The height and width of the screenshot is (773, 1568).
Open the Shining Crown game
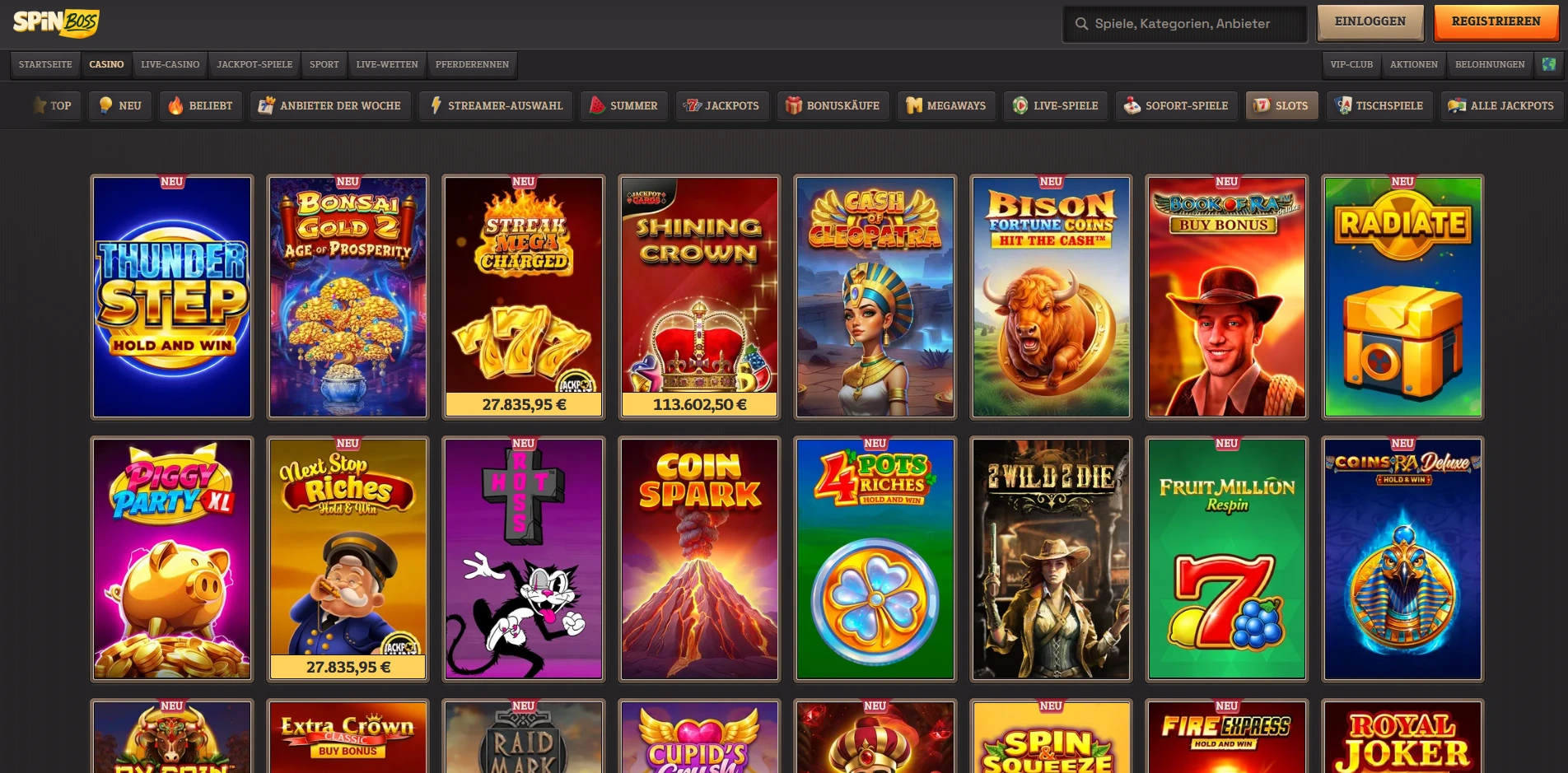pos(700,297)
